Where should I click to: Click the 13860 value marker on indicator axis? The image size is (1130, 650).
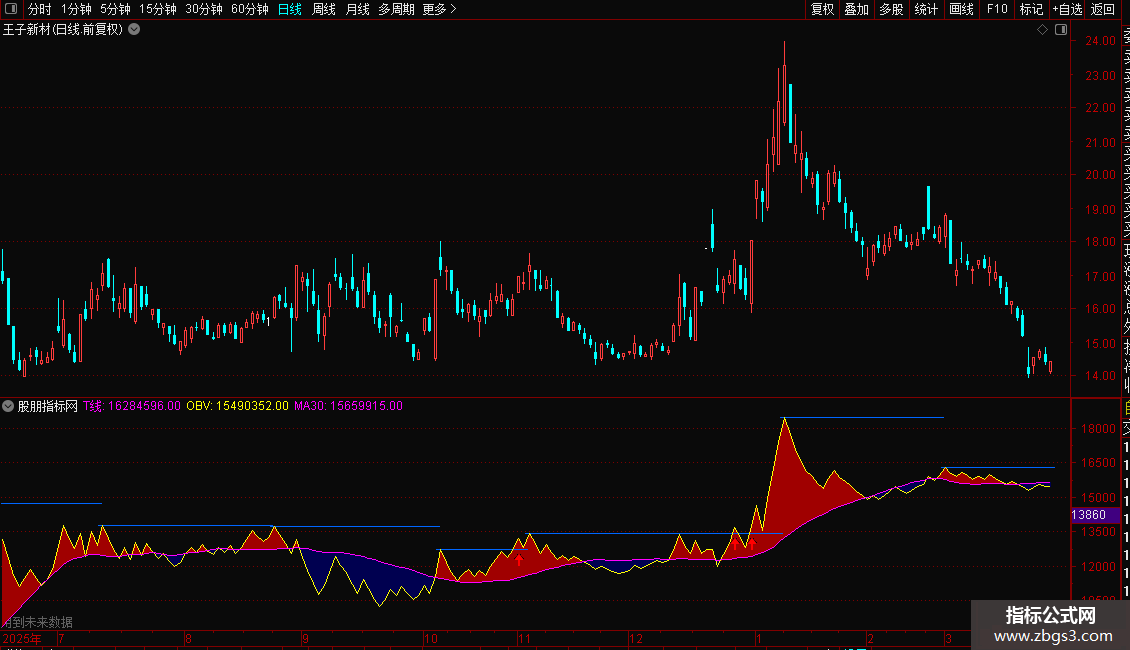tap(1095, 515)
